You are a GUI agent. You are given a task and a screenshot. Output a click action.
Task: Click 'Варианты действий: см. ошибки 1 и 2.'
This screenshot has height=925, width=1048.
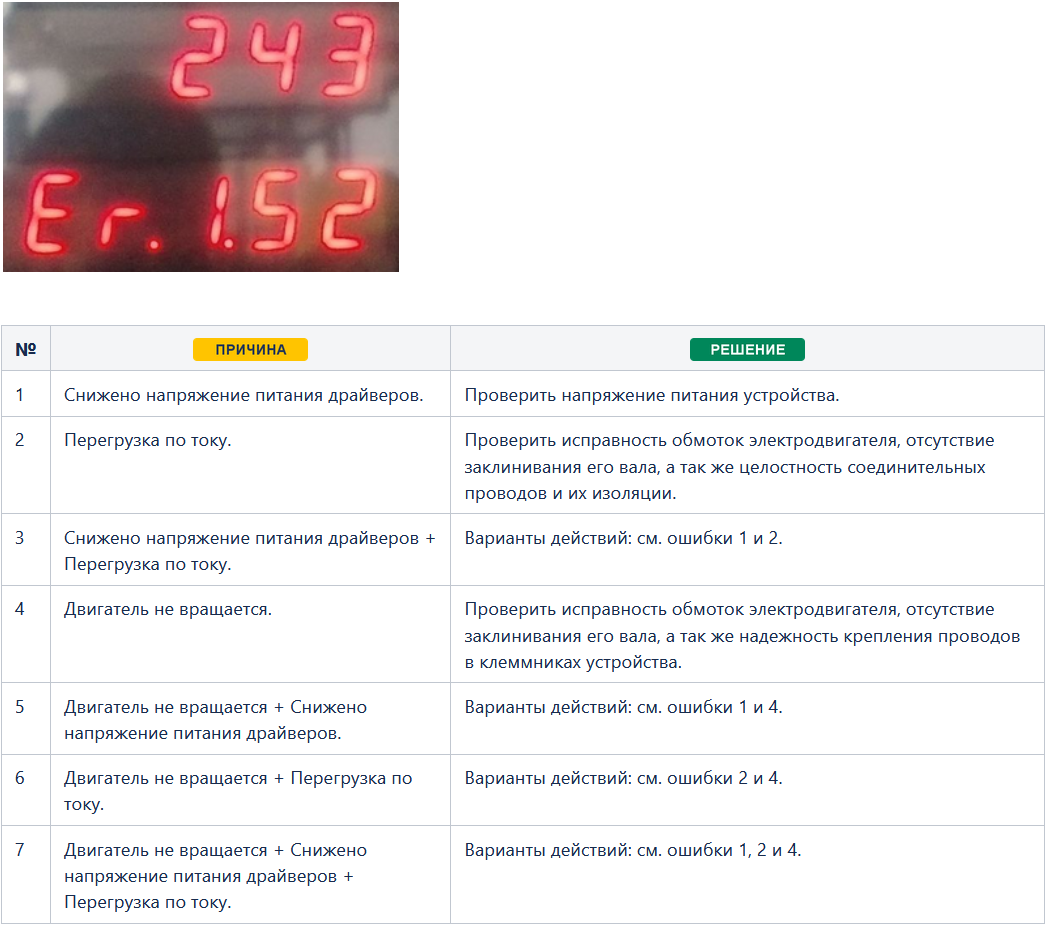pos(624,538)
